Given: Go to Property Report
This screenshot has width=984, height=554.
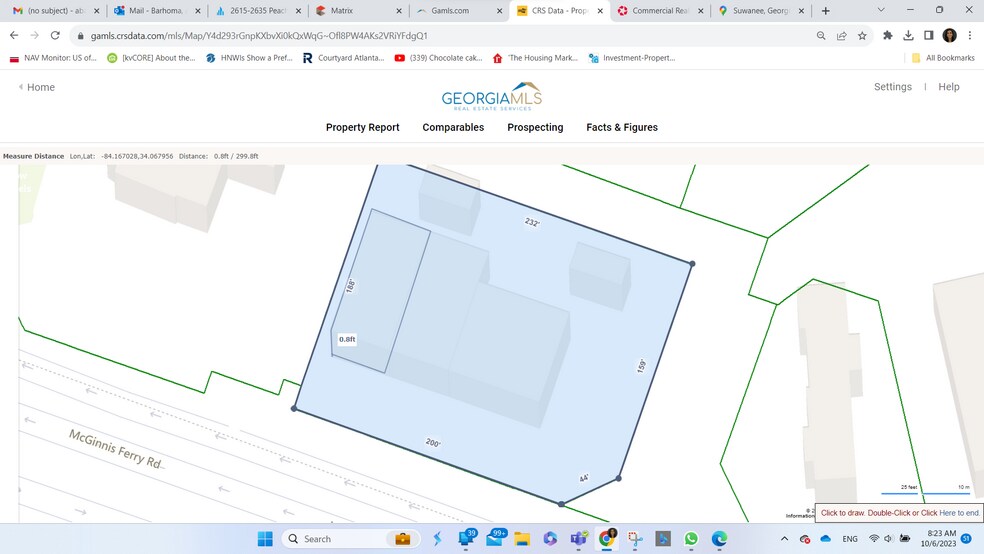Looking at the screenshot, I should pyautogui.click(x=362, y=127).
